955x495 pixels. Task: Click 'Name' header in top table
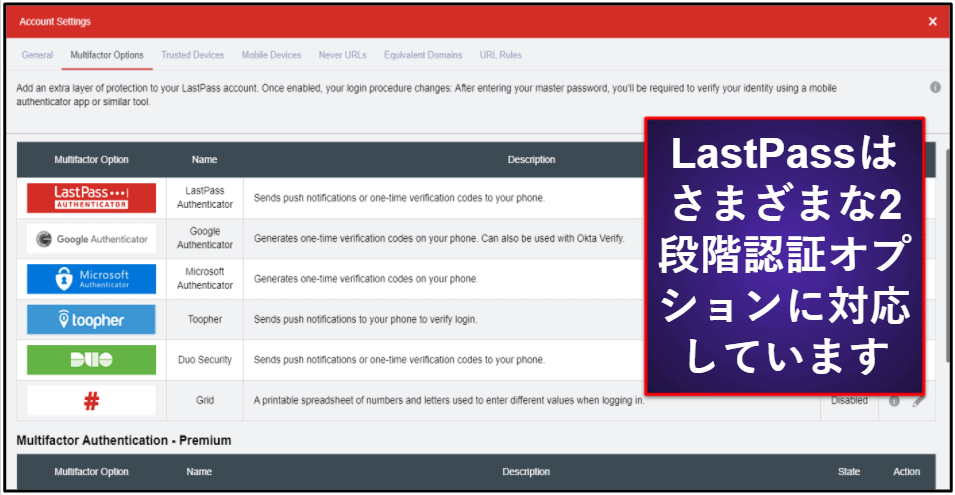coord(205,160)
